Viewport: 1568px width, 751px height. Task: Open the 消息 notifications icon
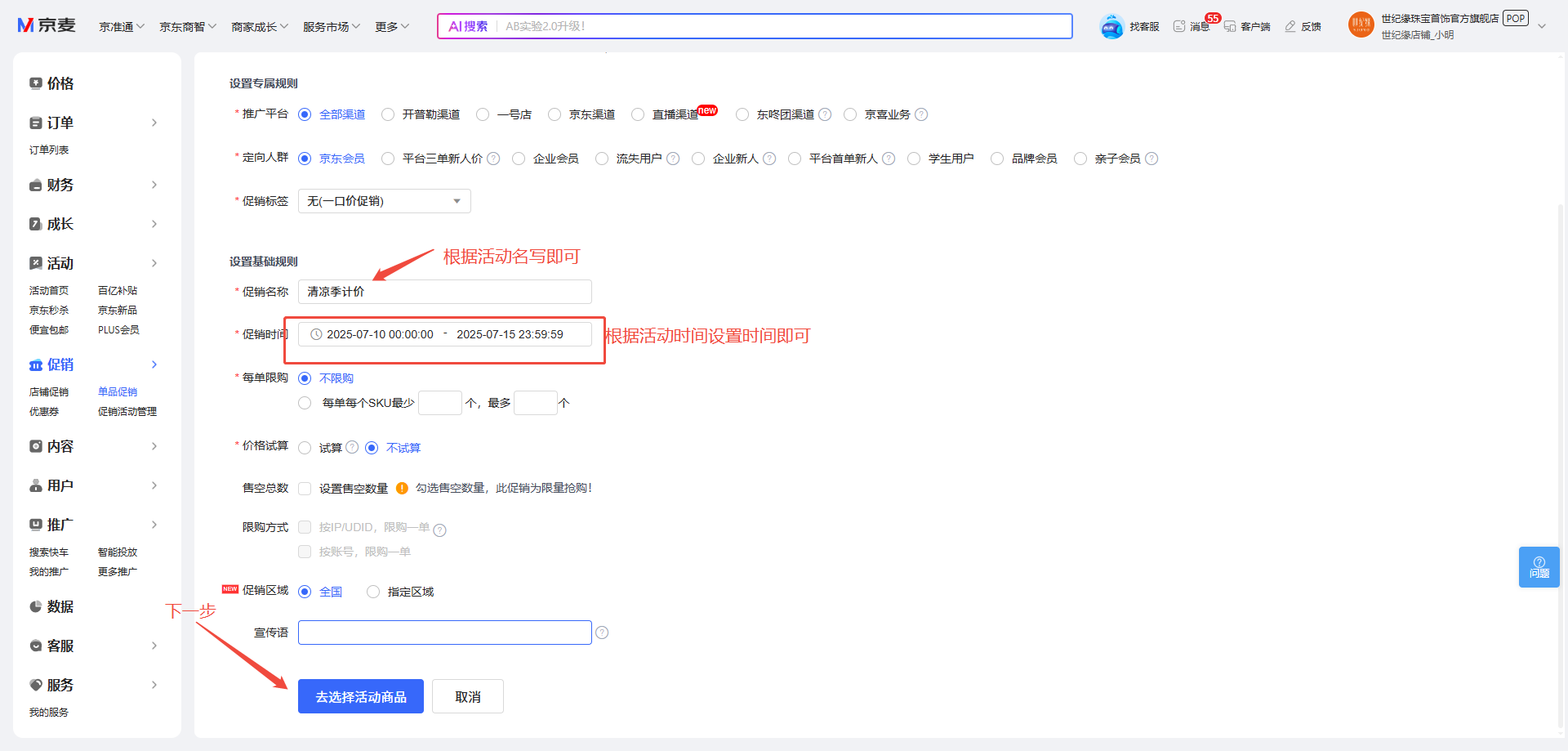pyautogui.click(x=1179, y=27)
